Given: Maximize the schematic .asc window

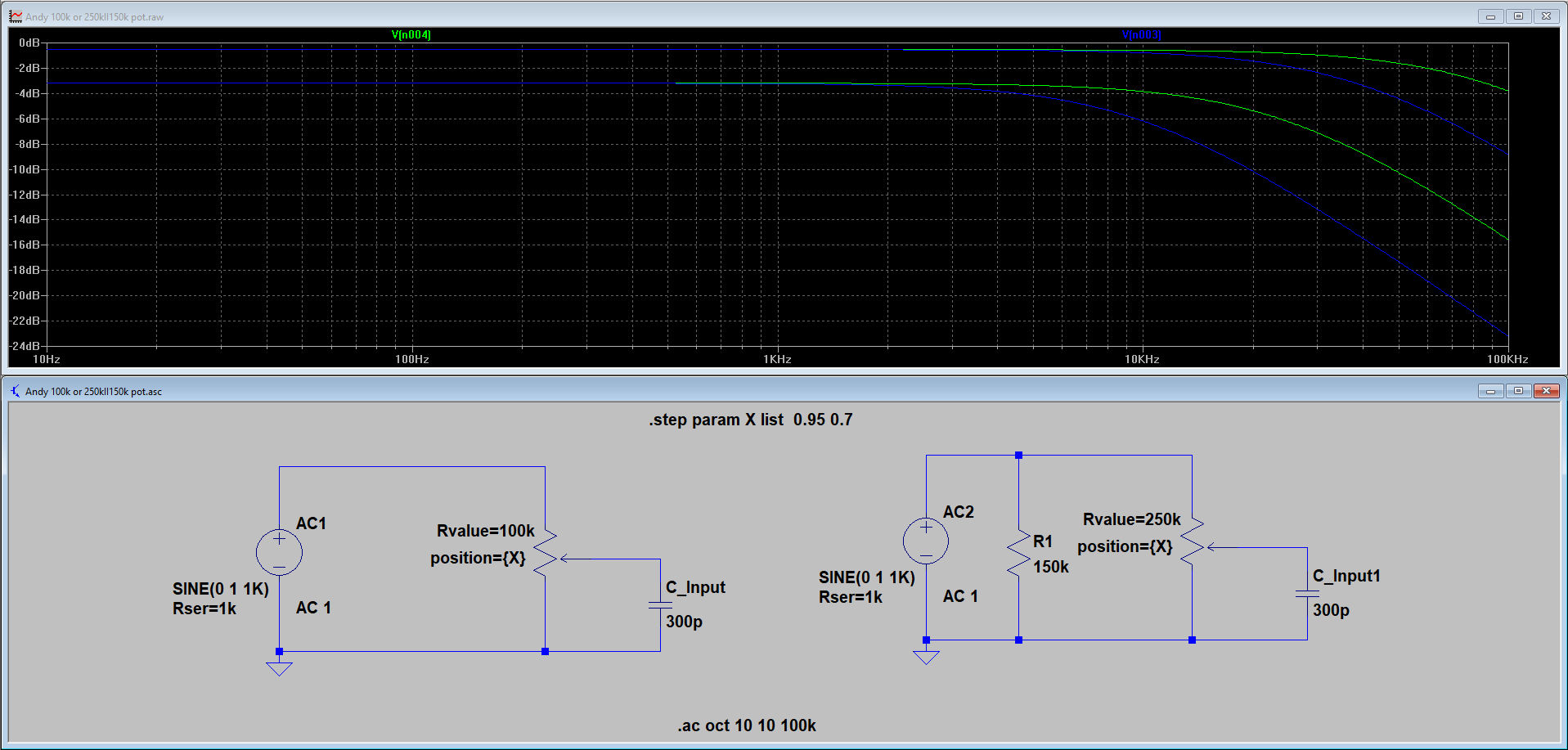Looking at the screenshot, I should (x=1518, y=391).
